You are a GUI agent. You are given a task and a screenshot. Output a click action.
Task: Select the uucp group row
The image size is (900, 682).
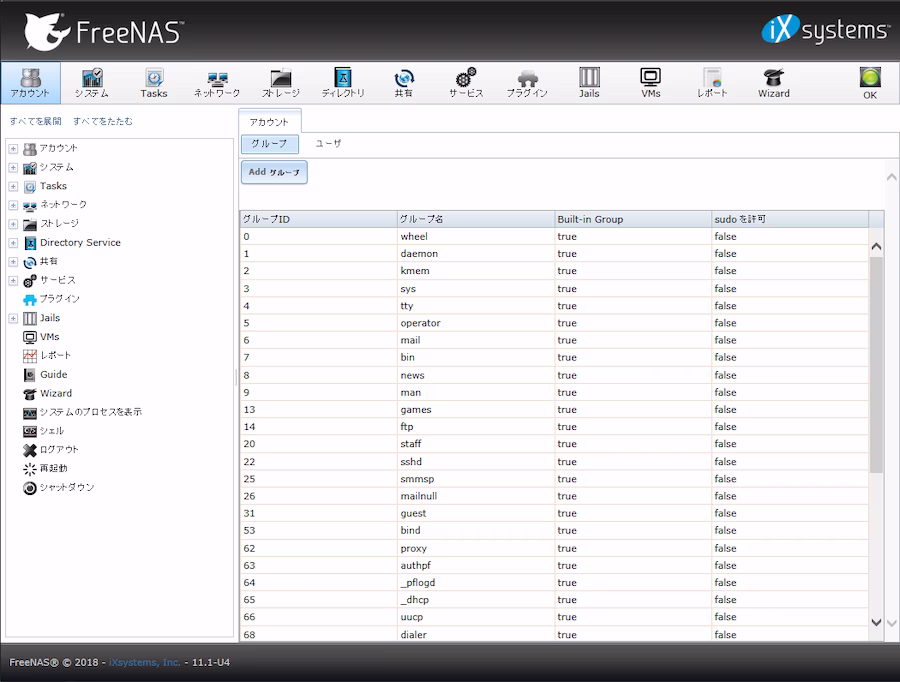coord(554,617)
